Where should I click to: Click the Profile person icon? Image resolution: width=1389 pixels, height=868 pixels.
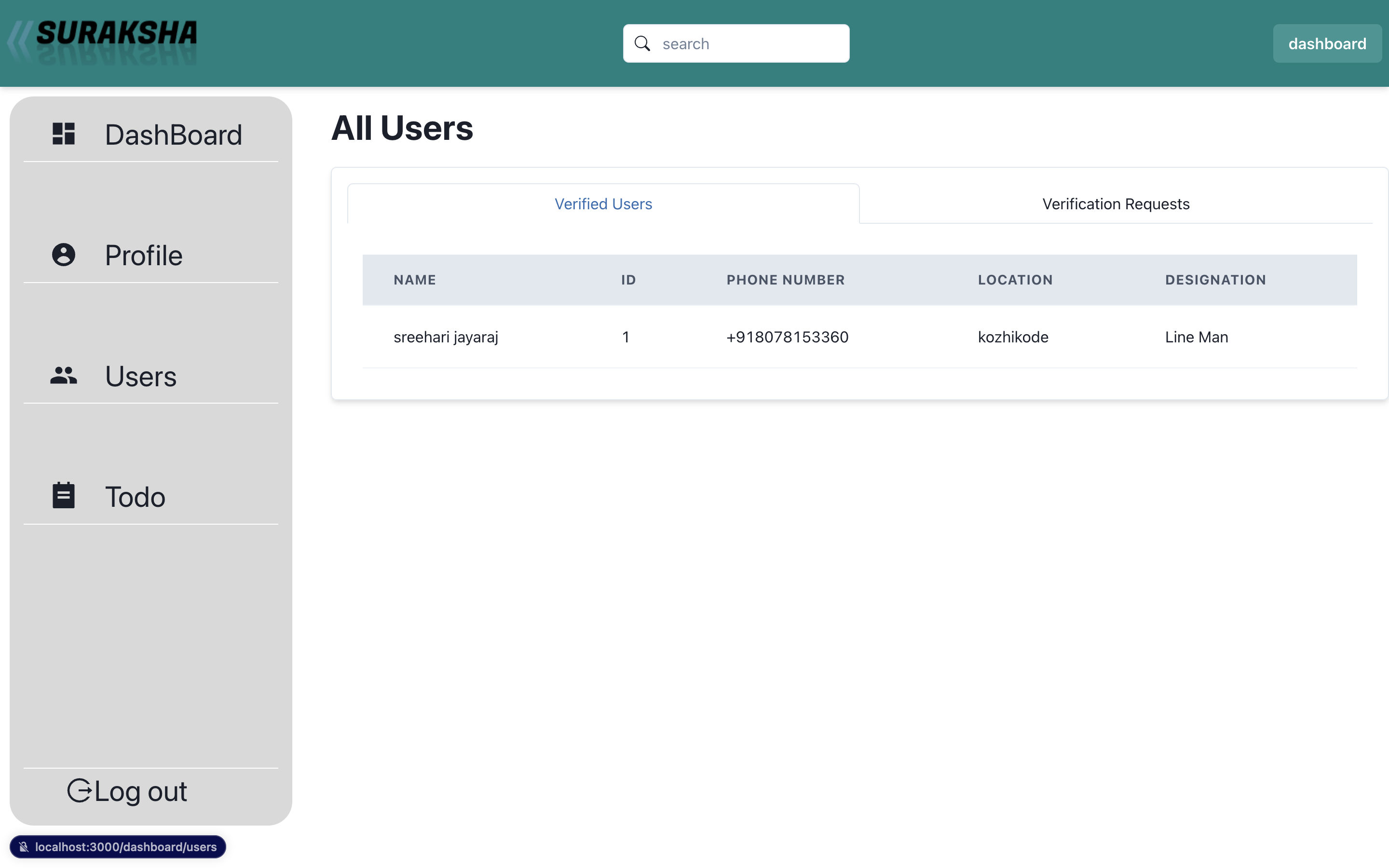[x=63, y=254]
